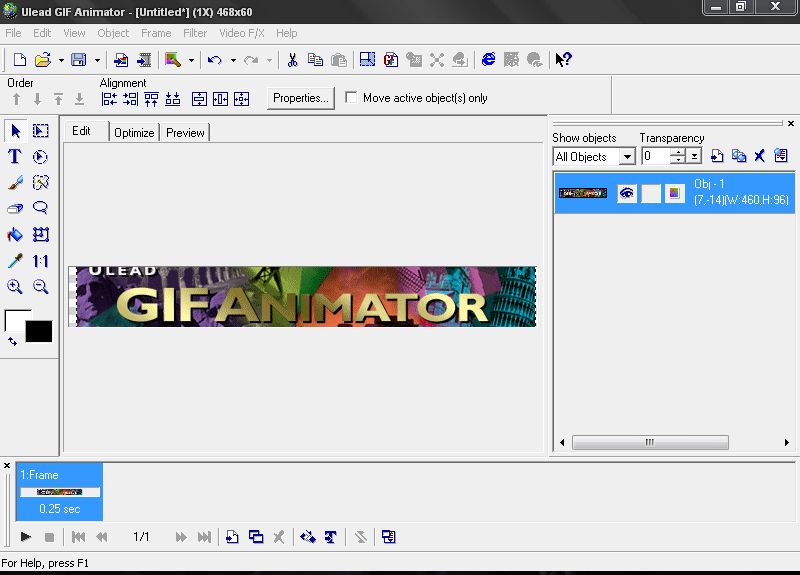Click the Cut scissors icon
Screen dimensions: 800x575
(x=292, y=60)
